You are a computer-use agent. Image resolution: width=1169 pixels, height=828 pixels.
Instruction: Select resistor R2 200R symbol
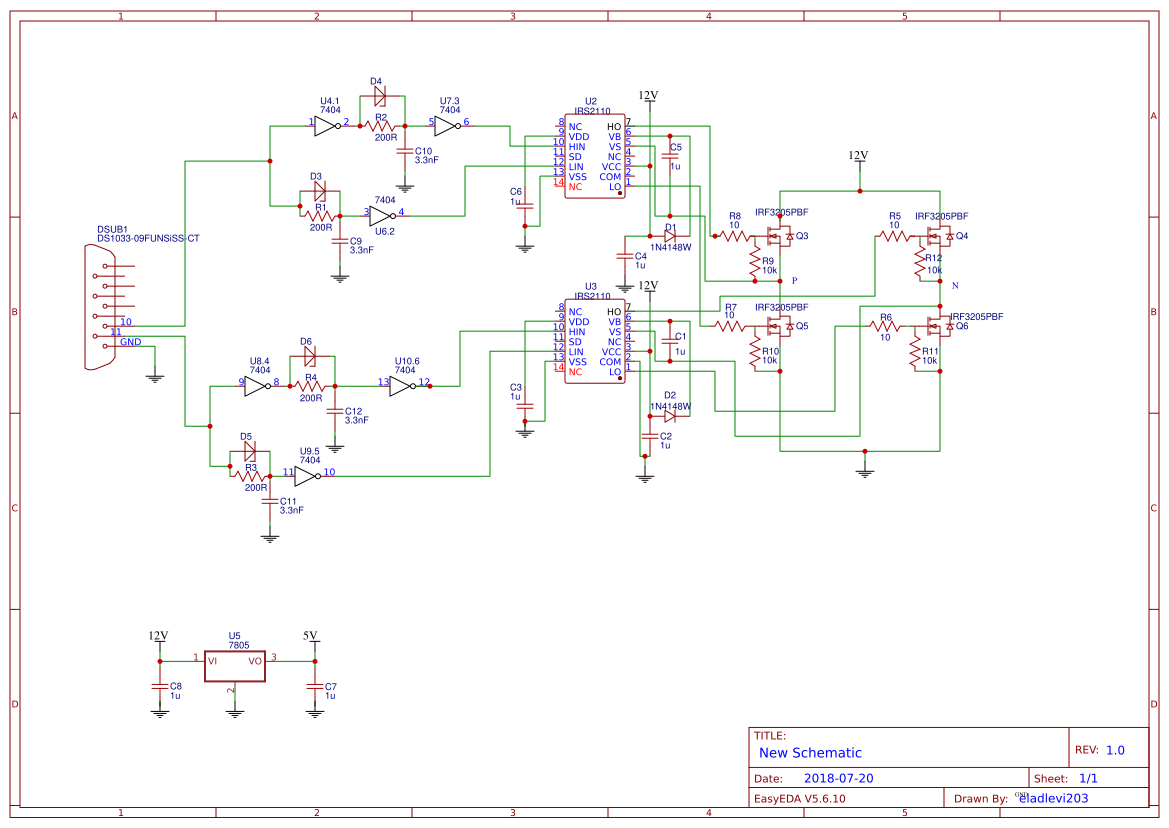coord(378,125)
